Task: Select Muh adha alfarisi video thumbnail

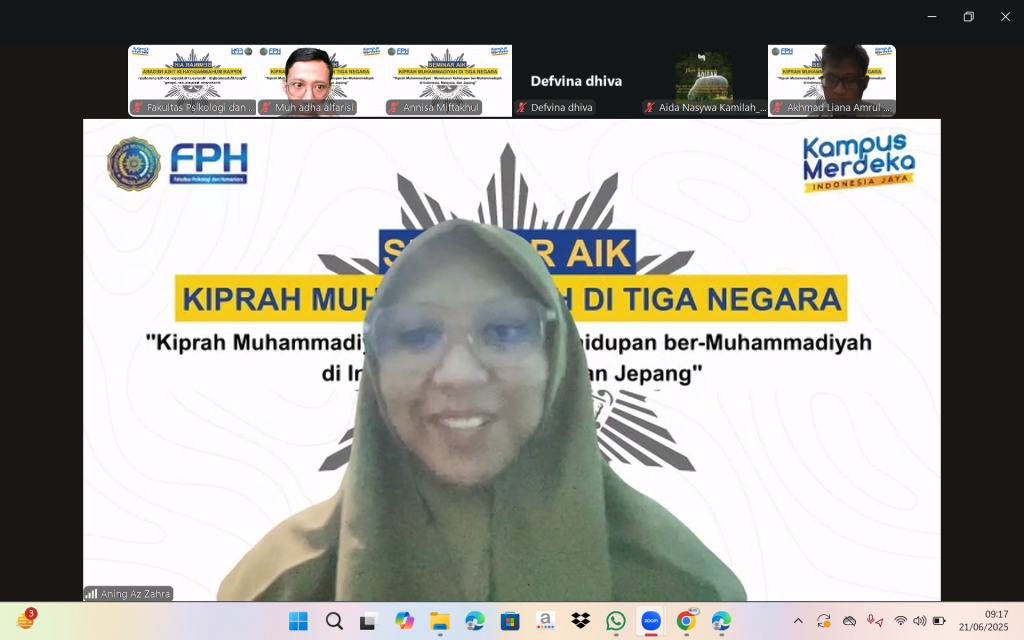Action: (x=320, y=80)
